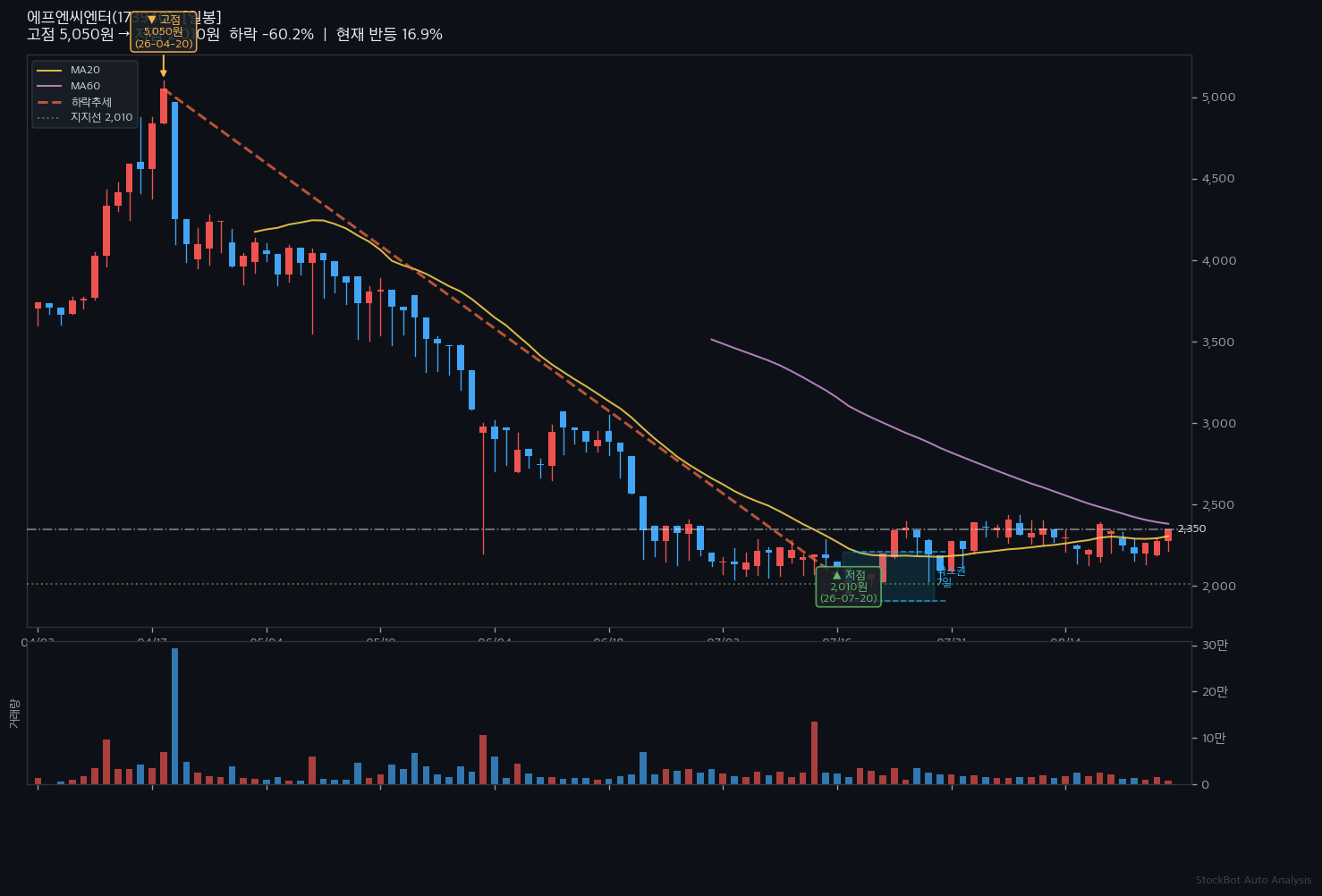Click the yellow MA20 line sample in legend
This screenshot has height=896, width=1322.
(x=49, y=70)
